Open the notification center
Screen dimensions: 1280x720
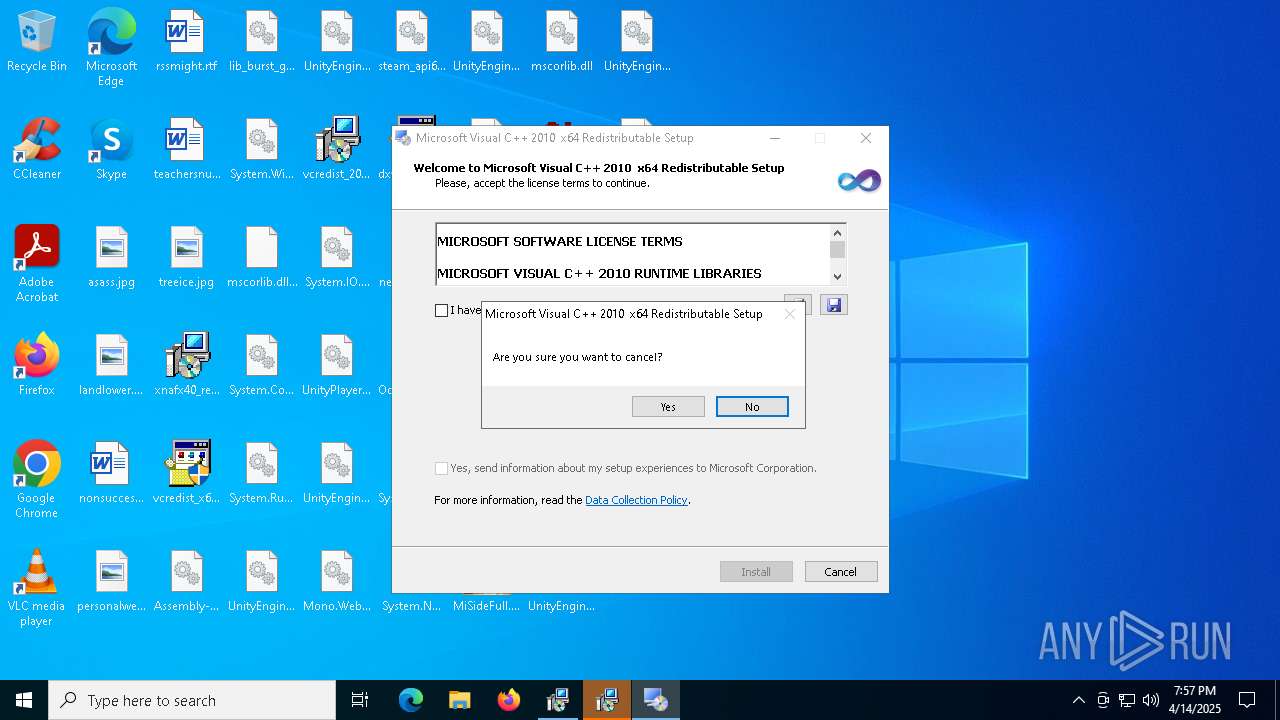click(1247, 700)
